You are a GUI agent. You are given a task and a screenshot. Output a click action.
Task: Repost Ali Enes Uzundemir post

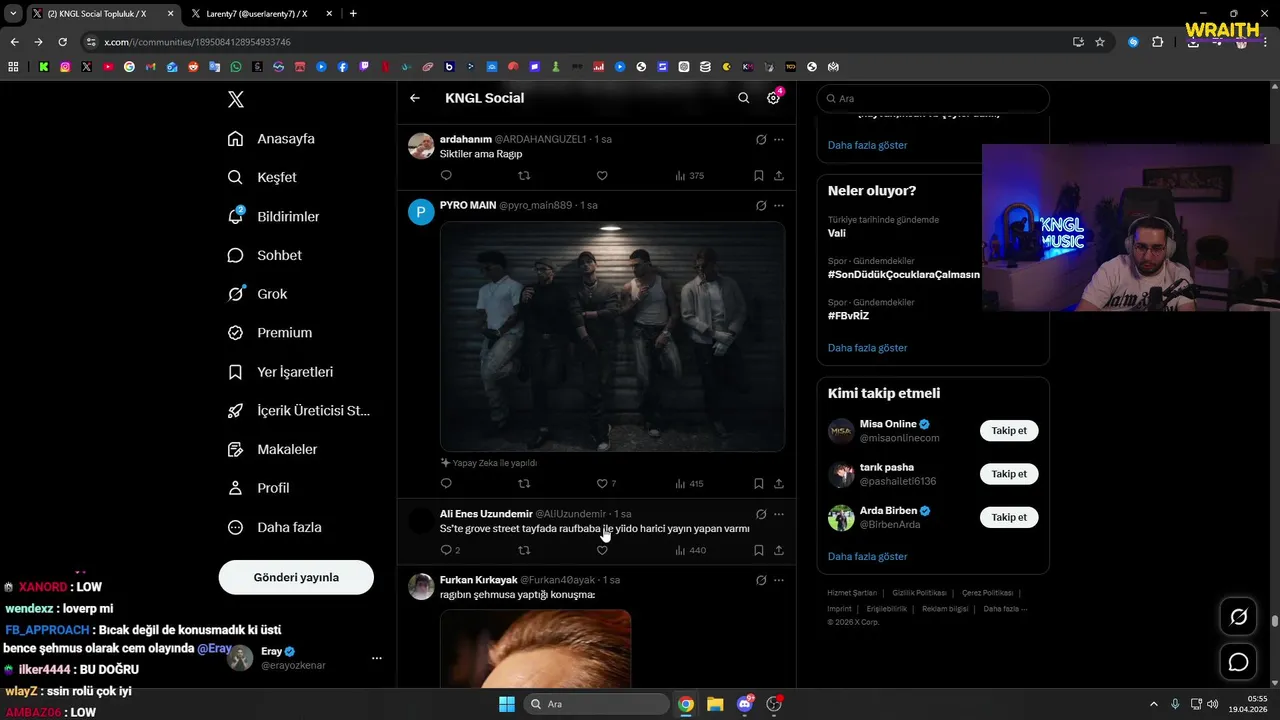pos(524,550)
